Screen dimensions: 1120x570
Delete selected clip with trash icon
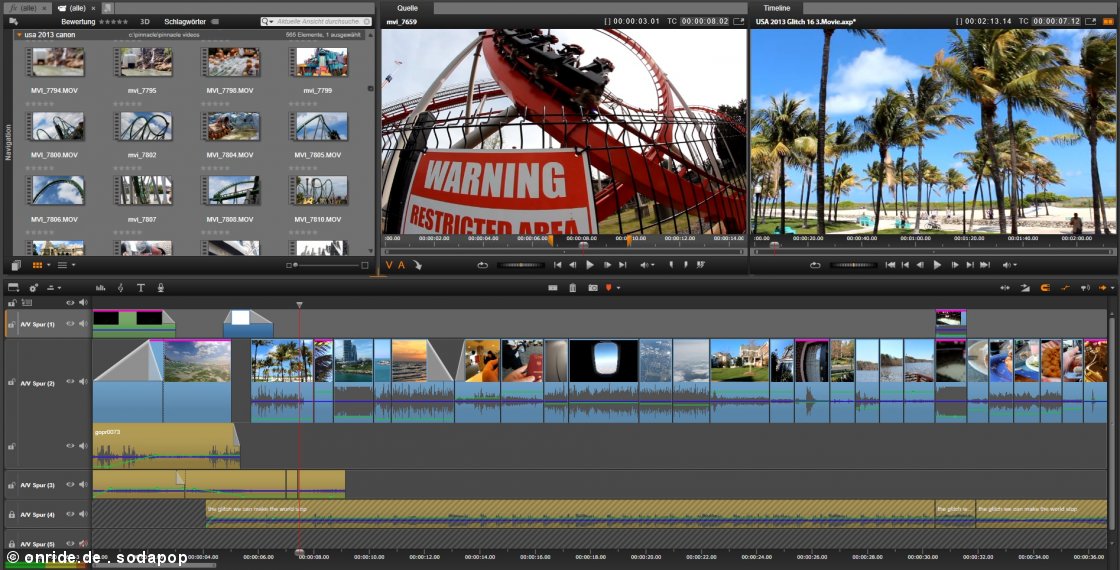click(x=572, y=288)
